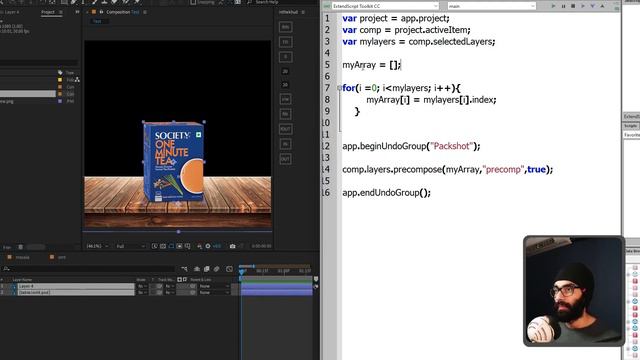The height and width of the screenshot is (360, 640).
Task: Click the target-application link icon in ExtendScript Toolkit
Action: pyautogui.click(x=327, y=6)
